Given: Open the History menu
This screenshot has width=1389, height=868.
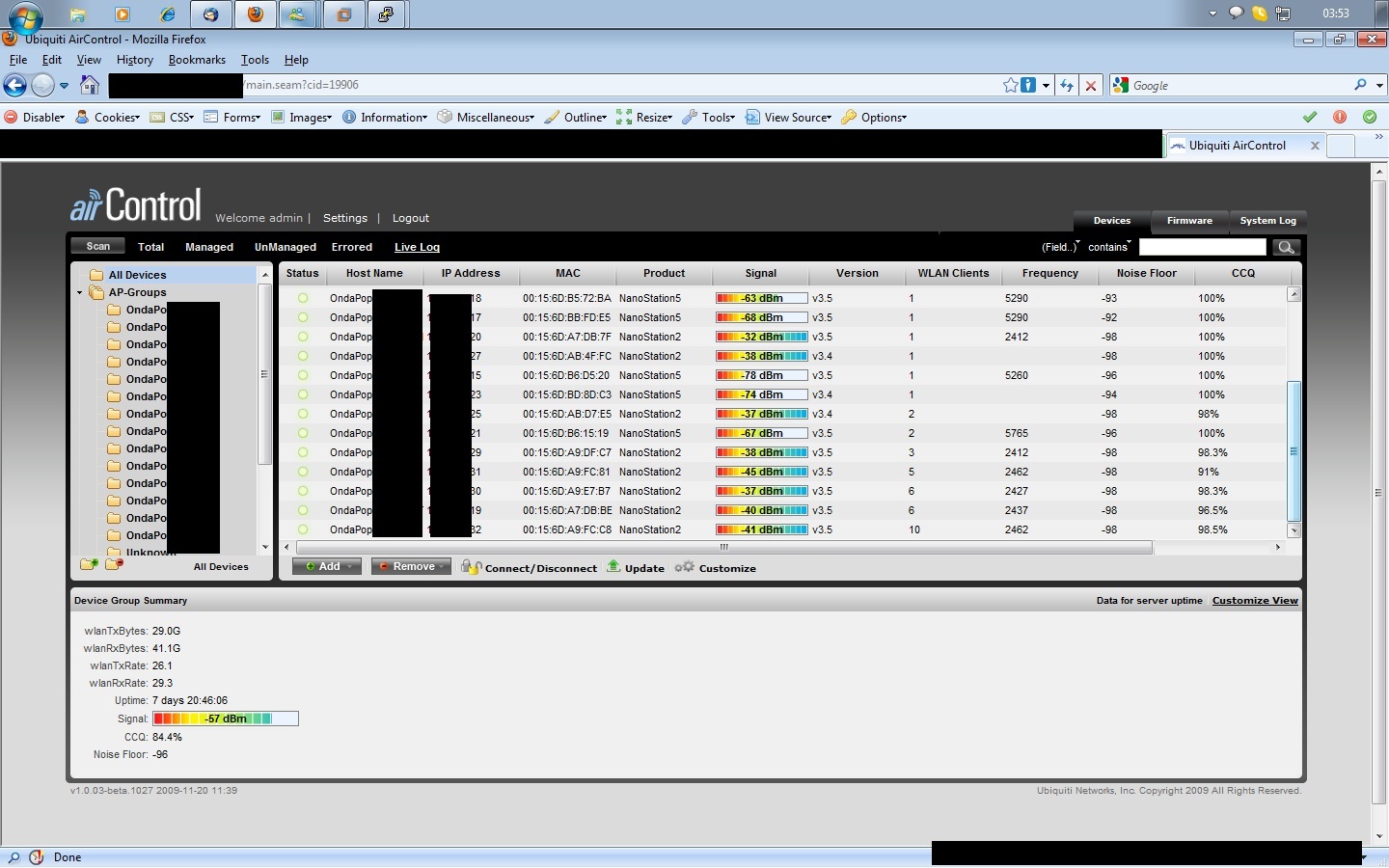Looking at the screenshot, I should (135, 60).
